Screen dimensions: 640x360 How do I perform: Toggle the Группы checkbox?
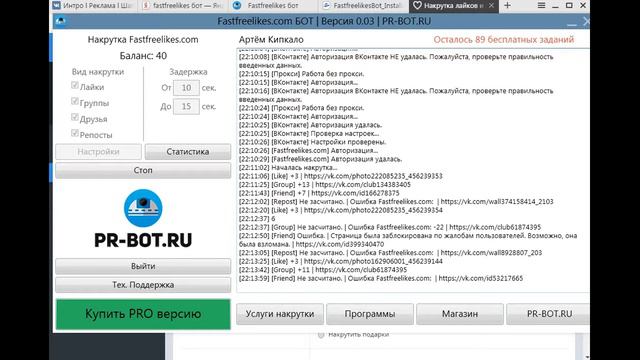(x=75, y=101)
